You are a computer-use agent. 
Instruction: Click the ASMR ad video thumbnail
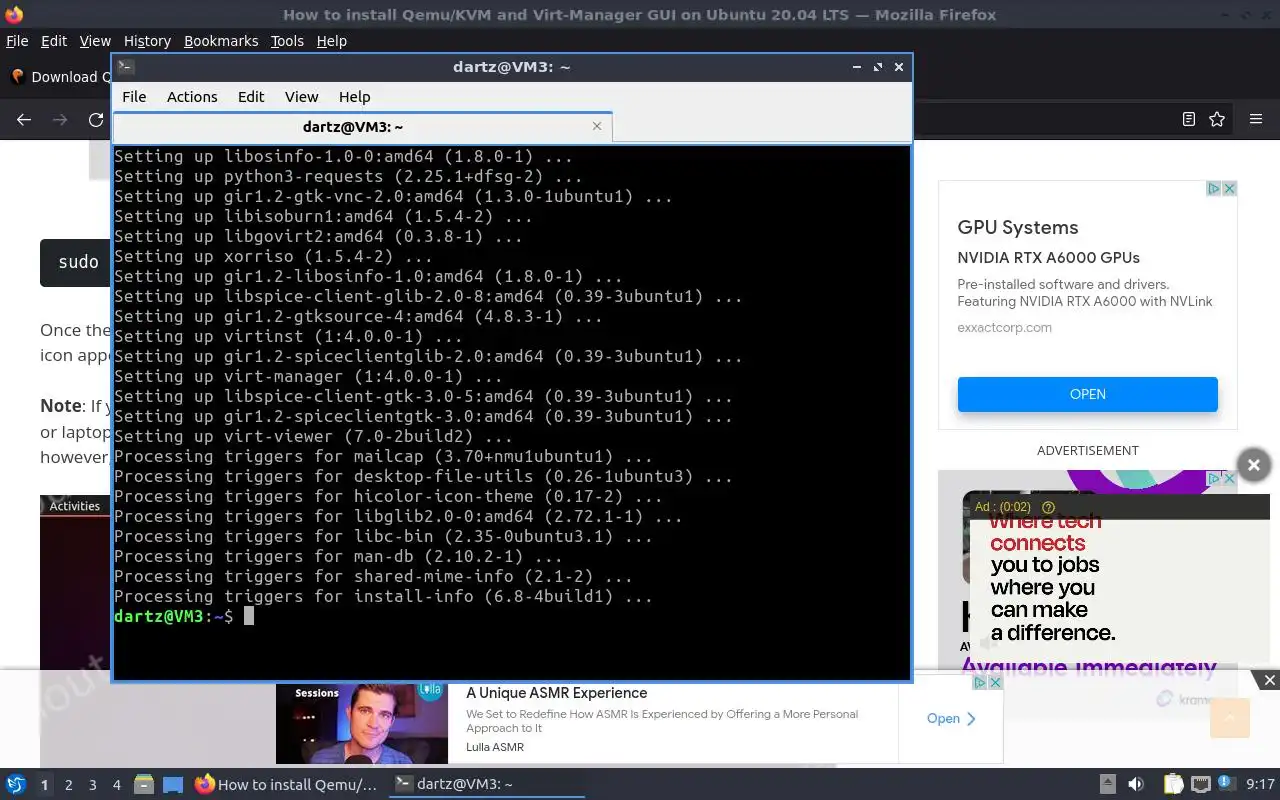coord(362,722)
